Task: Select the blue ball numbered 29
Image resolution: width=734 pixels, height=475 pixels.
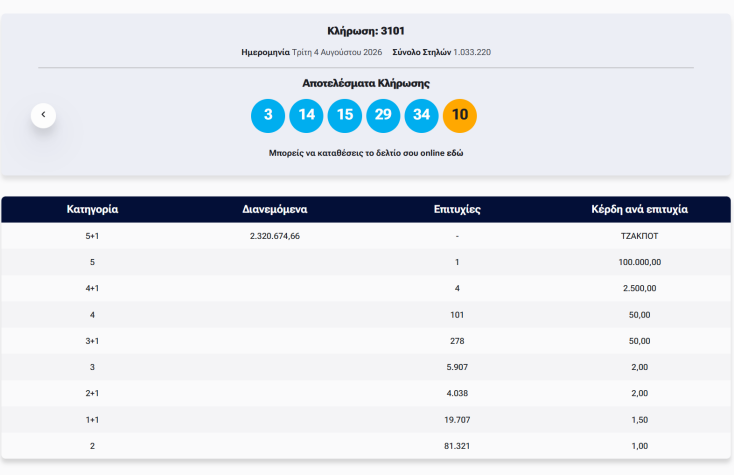Action: pyautogui.click(x=383, y=116)
